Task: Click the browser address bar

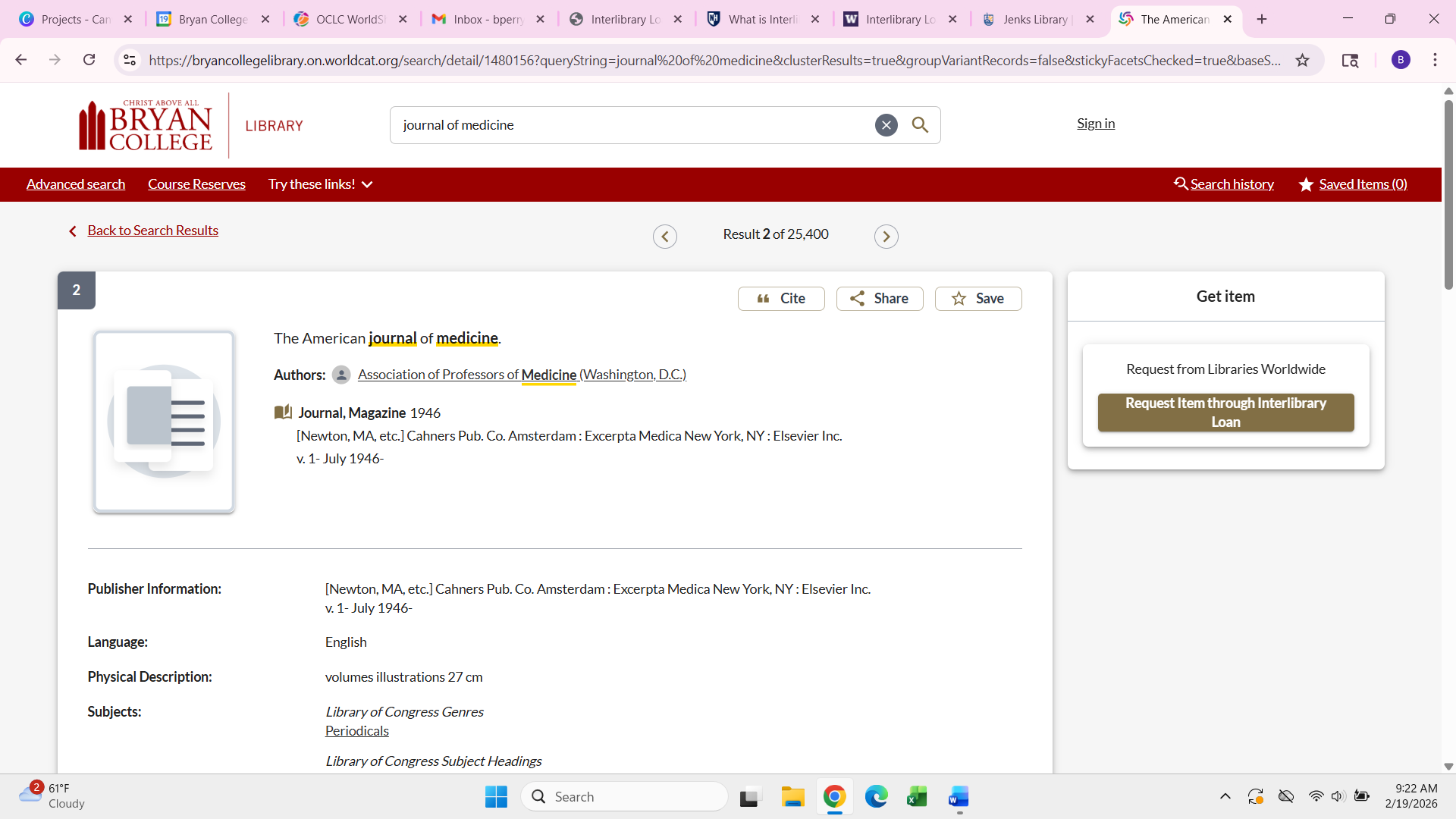Action: tap(714, 61)
